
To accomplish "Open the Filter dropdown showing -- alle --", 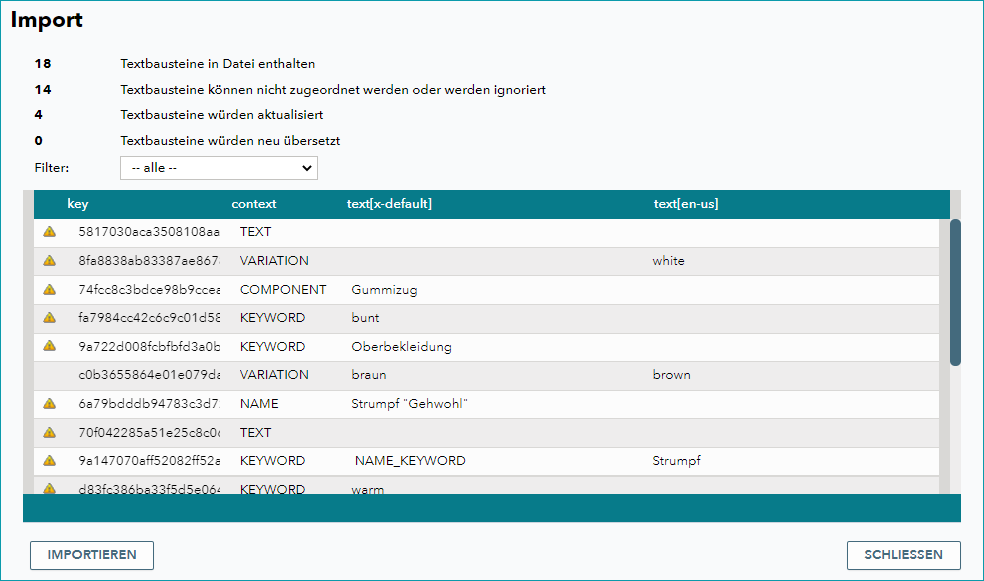I will pyautogui.click(x=218, y=168).
